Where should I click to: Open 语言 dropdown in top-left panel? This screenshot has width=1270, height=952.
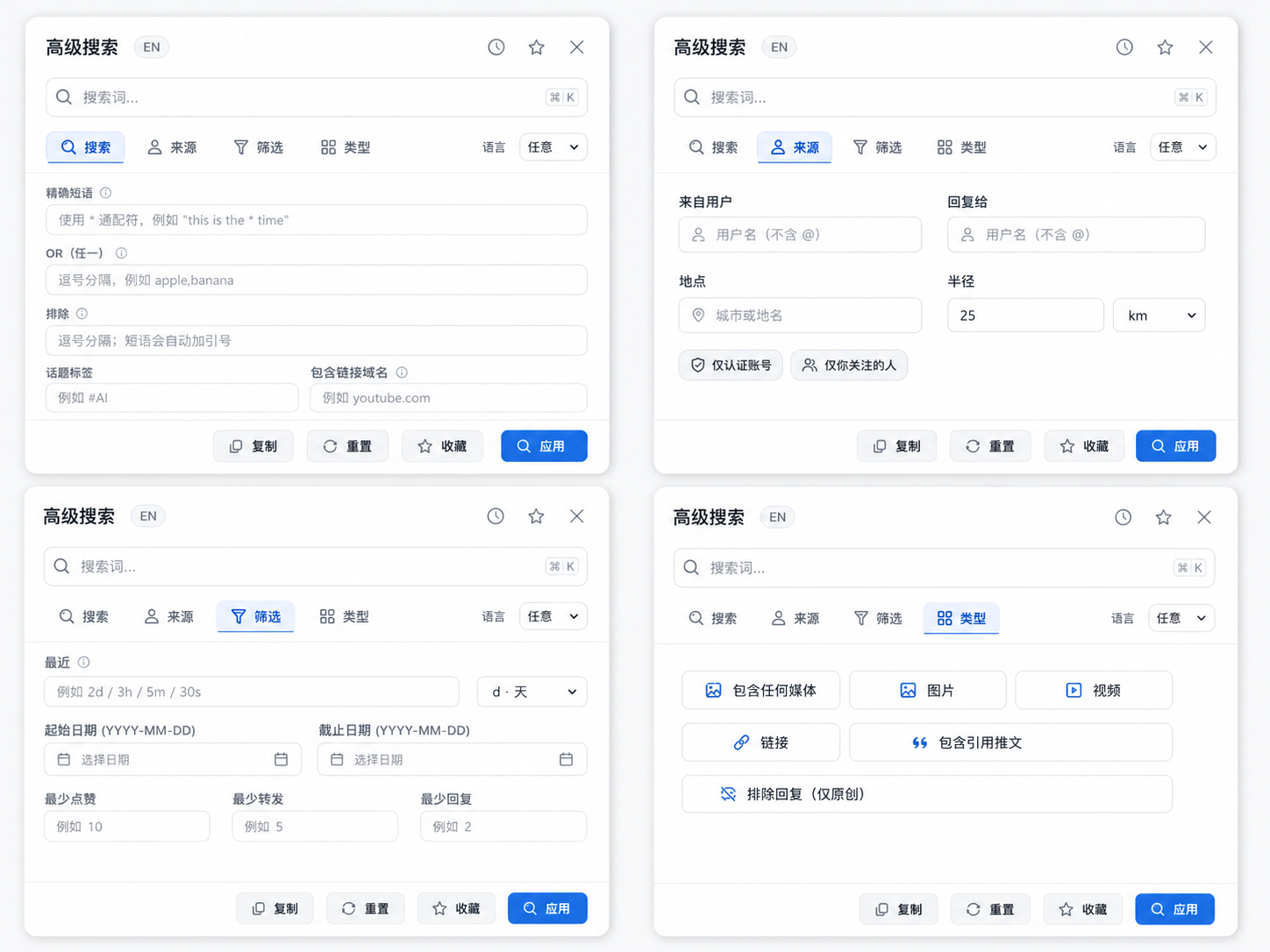click(x=553, y=147)
